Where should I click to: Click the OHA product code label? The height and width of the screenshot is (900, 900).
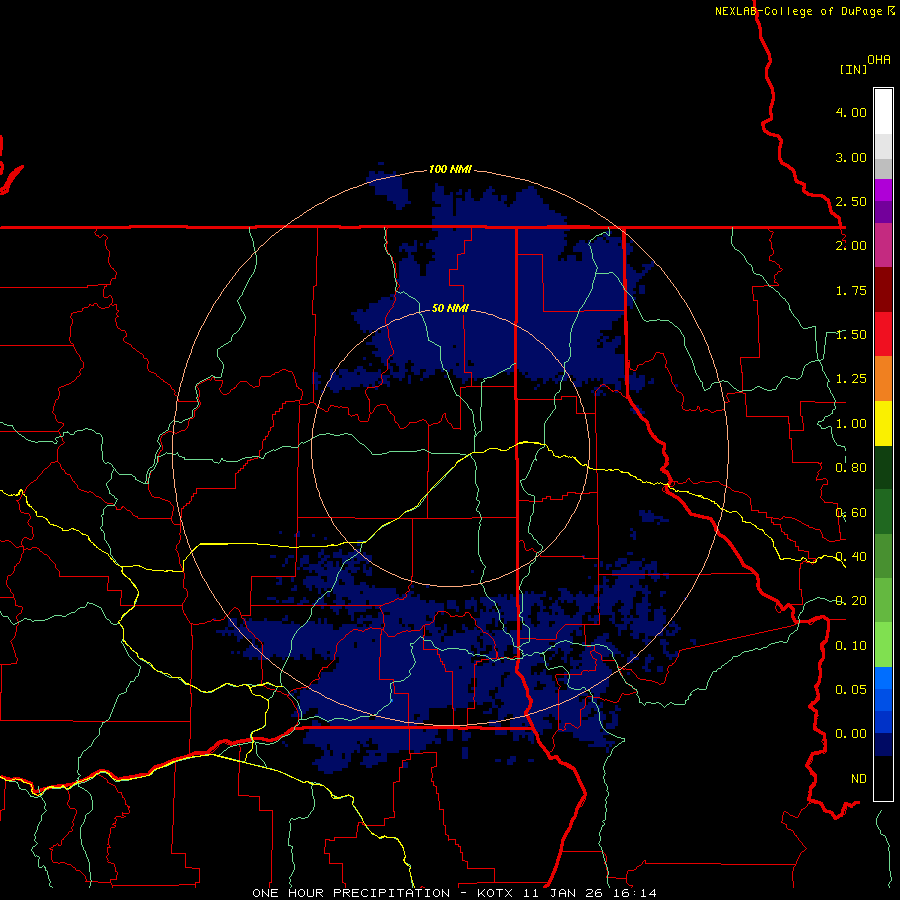coord(879,60)
